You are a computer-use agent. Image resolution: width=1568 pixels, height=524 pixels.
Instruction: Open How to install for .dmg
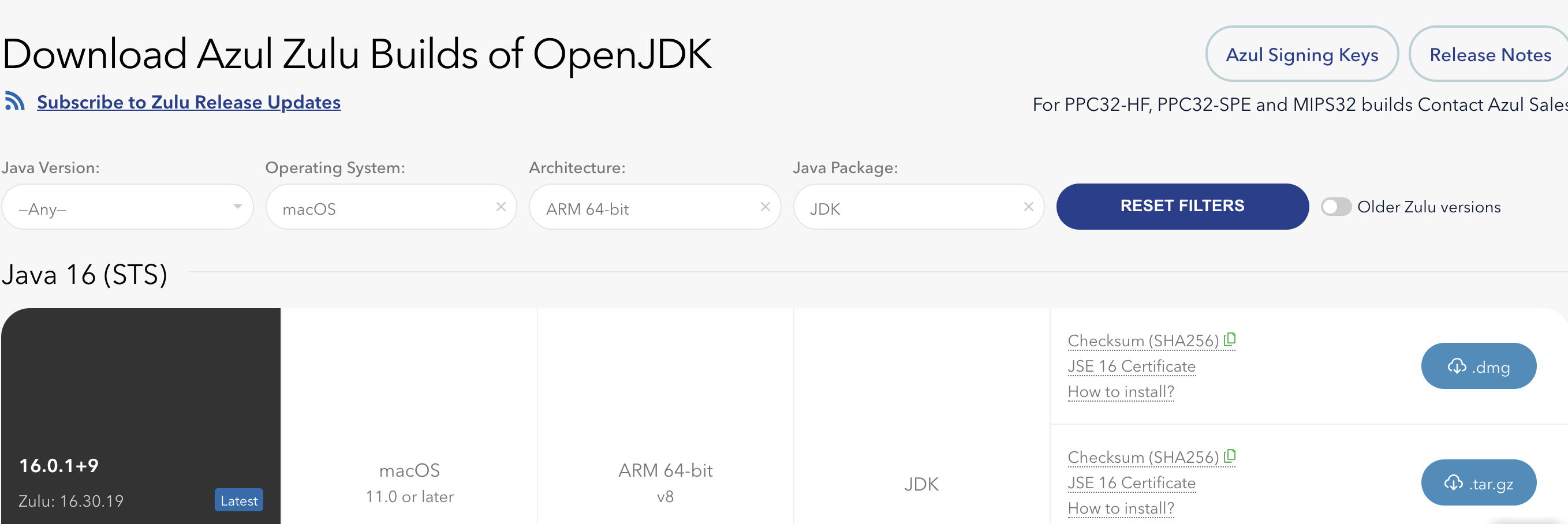click(x=1121, y=392)
